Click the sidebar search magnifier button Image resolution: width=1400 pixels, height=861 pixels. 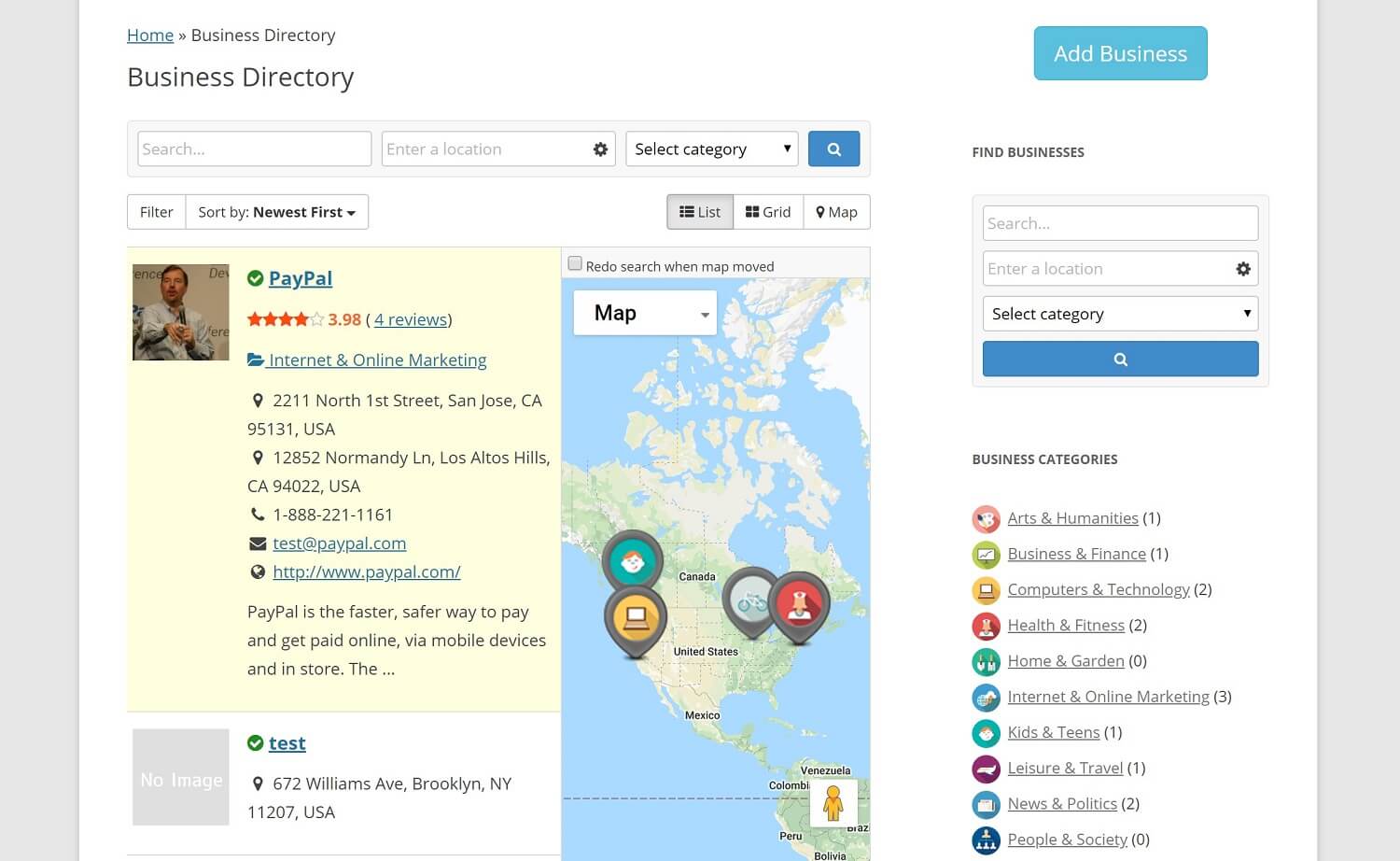pos(1119,359)
